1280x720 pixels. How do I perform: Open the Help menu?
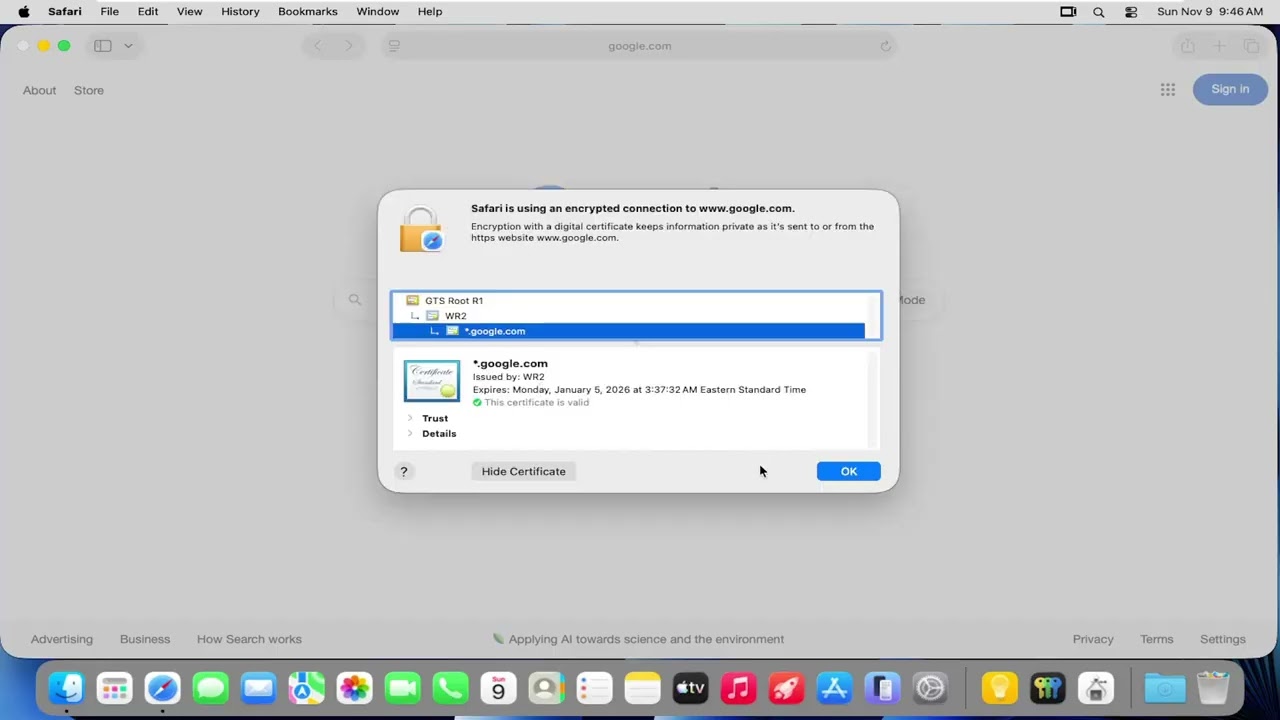pos(430,11)
